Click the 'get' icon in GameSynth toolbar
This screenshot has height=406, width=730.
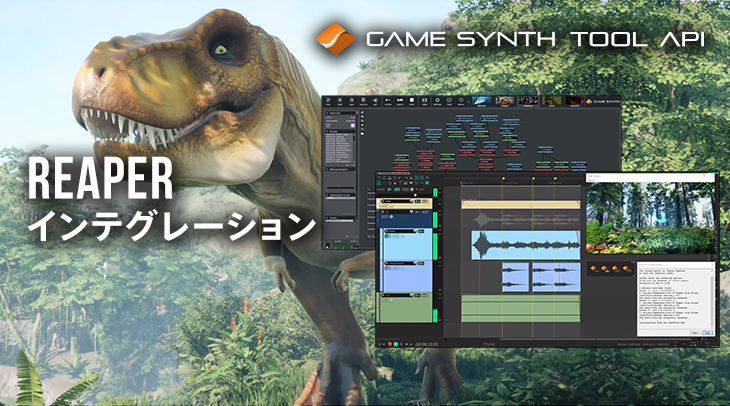coord(375,101)
